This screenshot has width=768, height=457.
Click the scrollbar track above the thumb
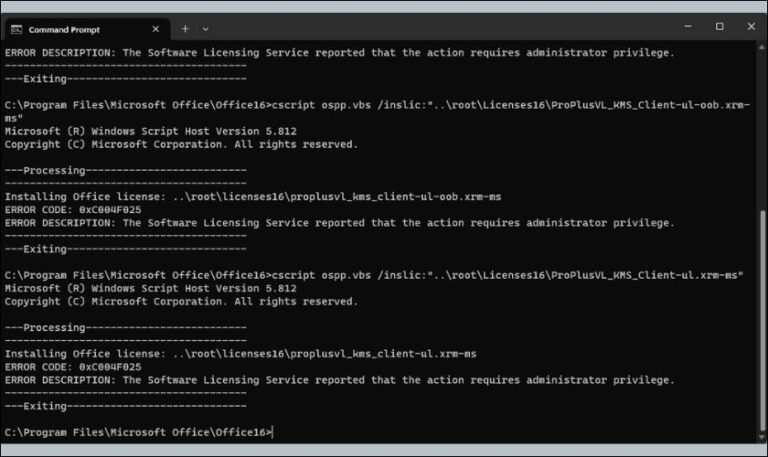click(x=762, y=130)
